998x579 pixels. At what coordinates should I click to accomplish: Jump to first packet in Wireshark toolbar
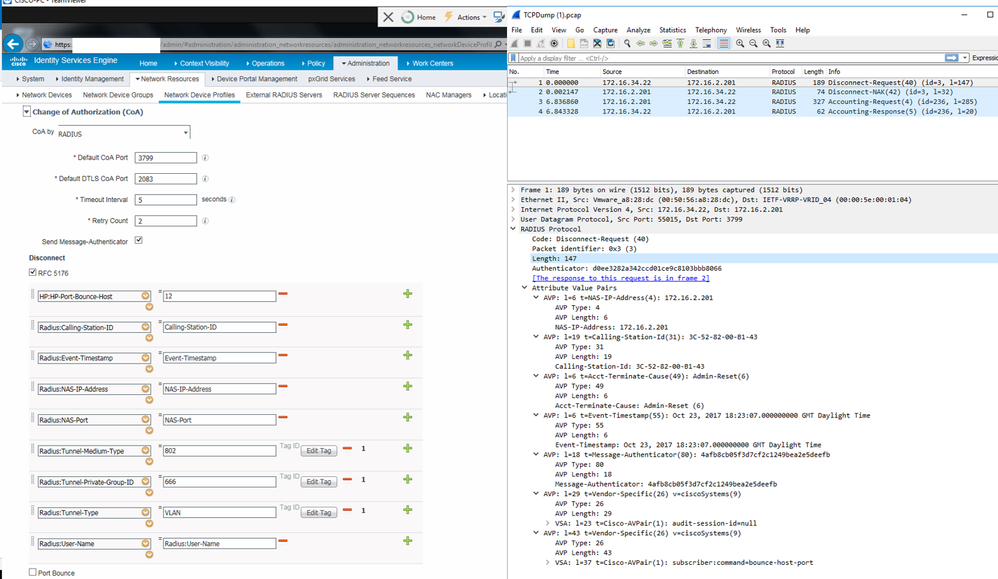[680, 43]
